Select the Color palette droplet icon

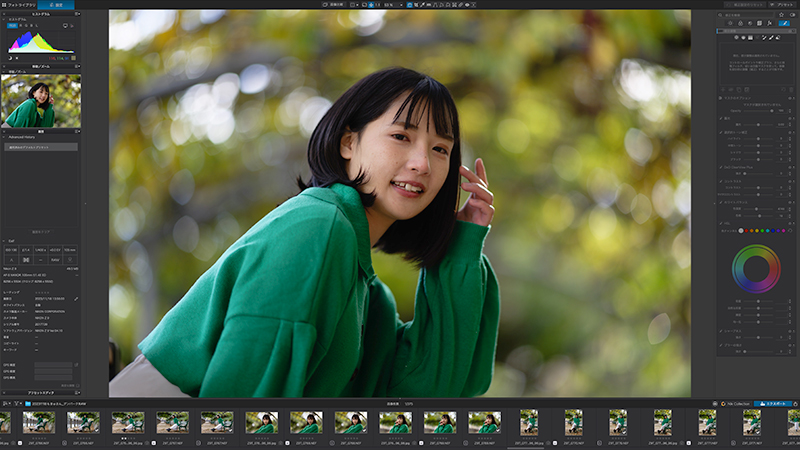740,23
